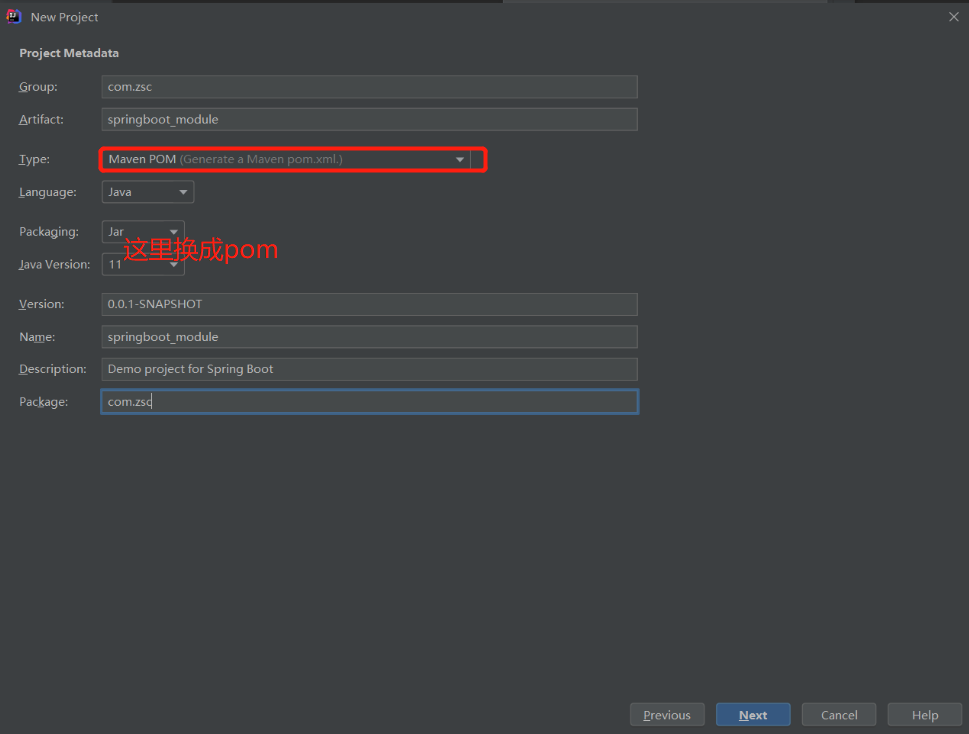Viewport: 969px width, 734px height.
Task: Open the Java Version dropdown showing 11
Action: tap(143, 264)
